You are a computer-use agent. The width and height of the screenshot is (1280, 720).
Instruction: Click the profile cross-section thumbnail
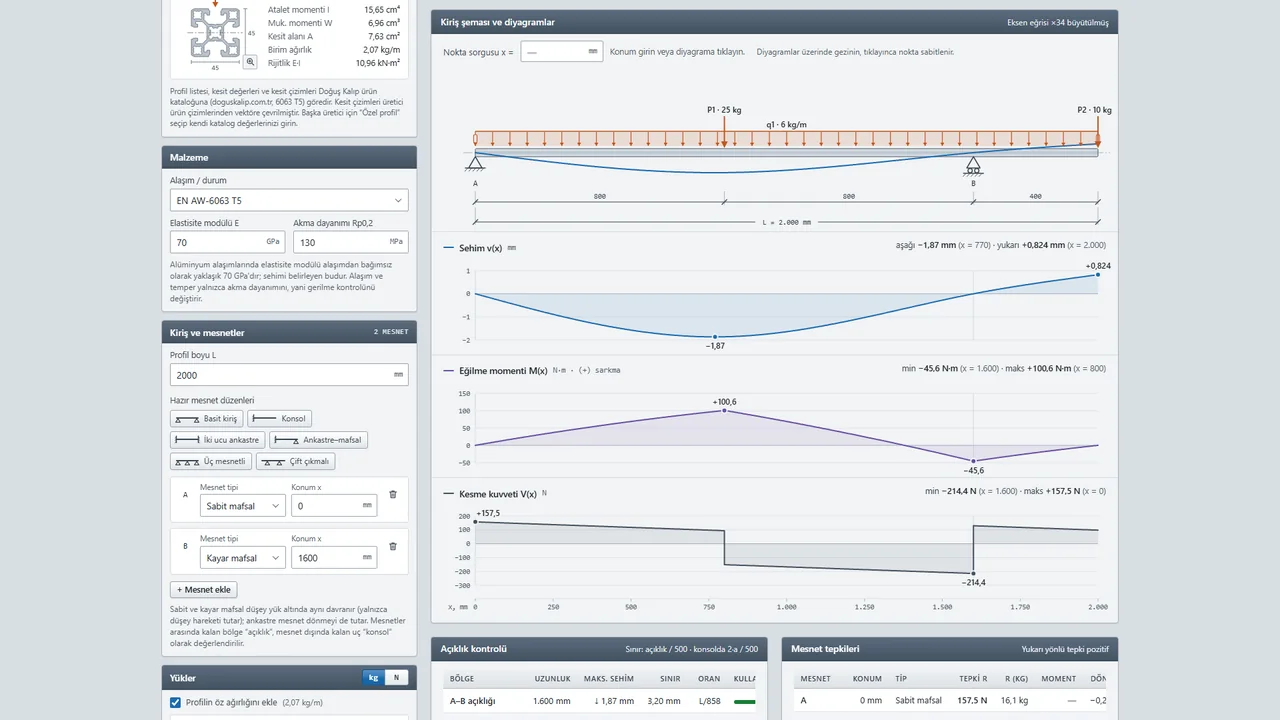click(215, 32)
